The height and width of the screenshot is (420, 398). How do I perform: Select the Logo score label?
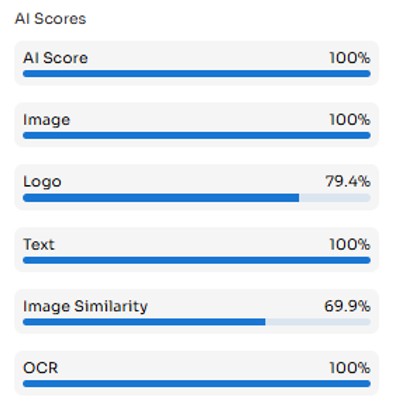(x=42, y=182)
